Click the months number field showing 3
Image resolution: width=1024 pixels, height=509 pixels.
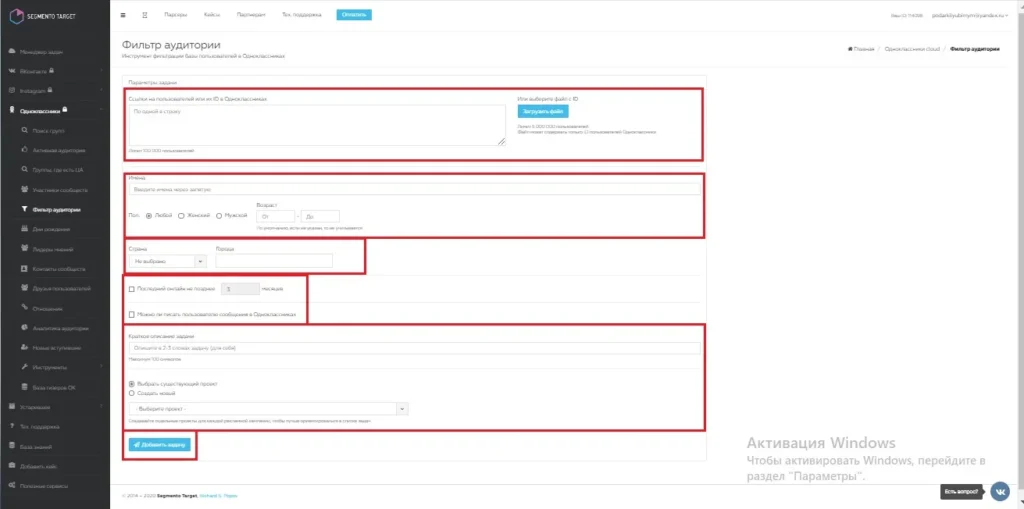click(x=240, y=288)
